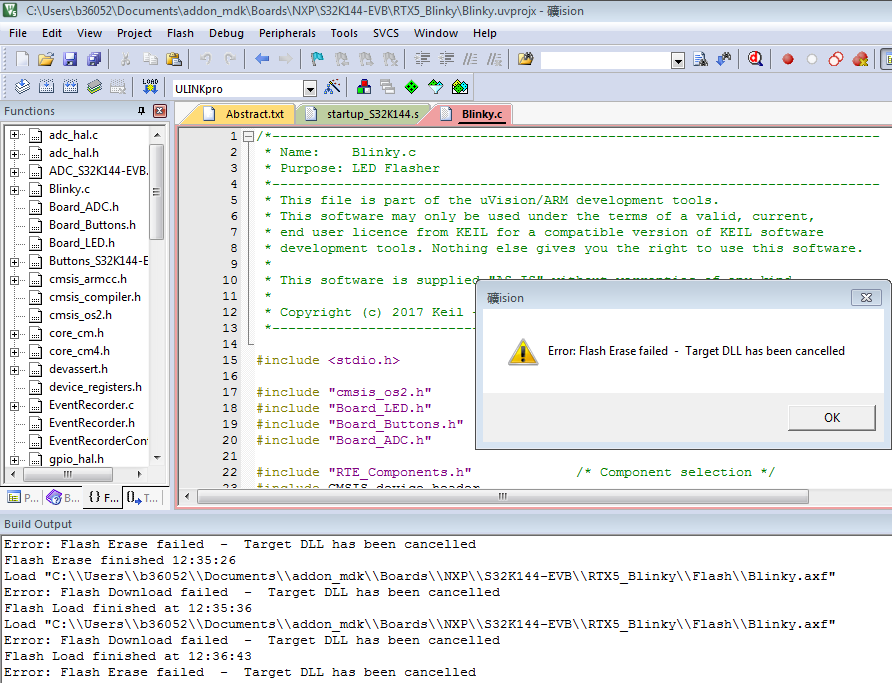Click the Download to flash LOAD icon
Viewport: 892px width, 683px height.
click(x=150, y=88)
